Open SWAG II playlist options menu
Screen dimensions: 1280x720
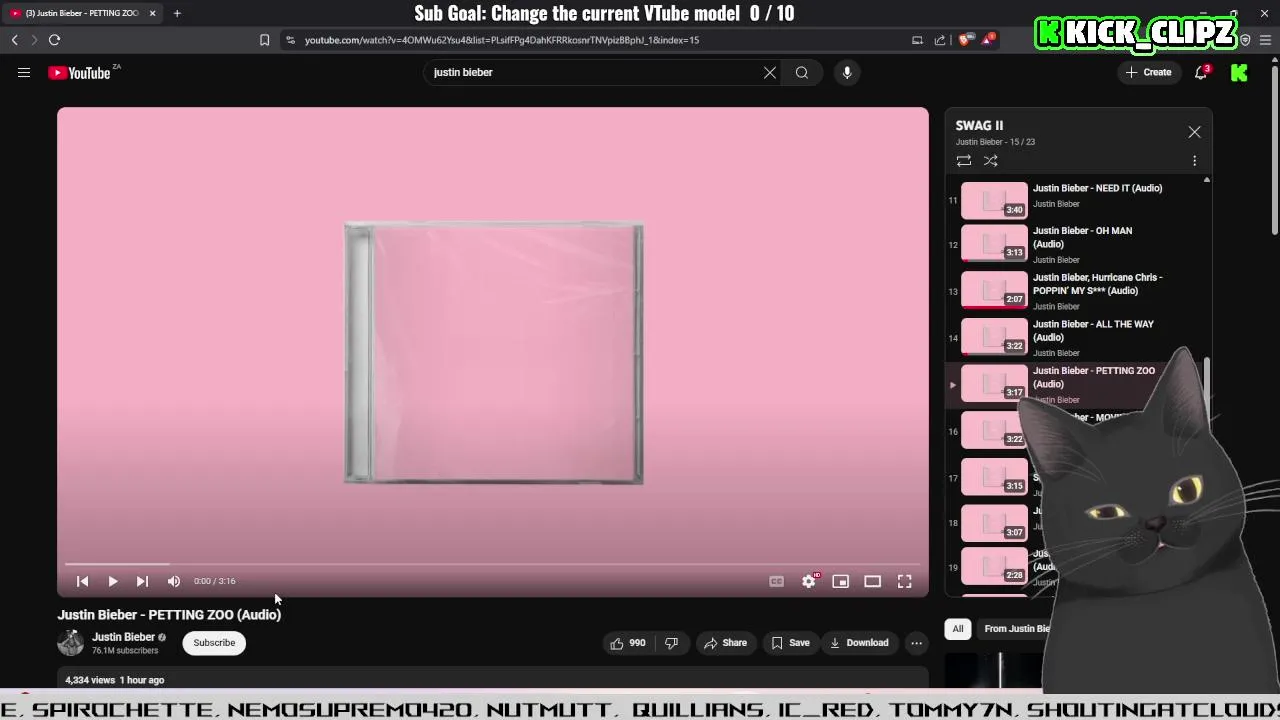click(1194, 161)
